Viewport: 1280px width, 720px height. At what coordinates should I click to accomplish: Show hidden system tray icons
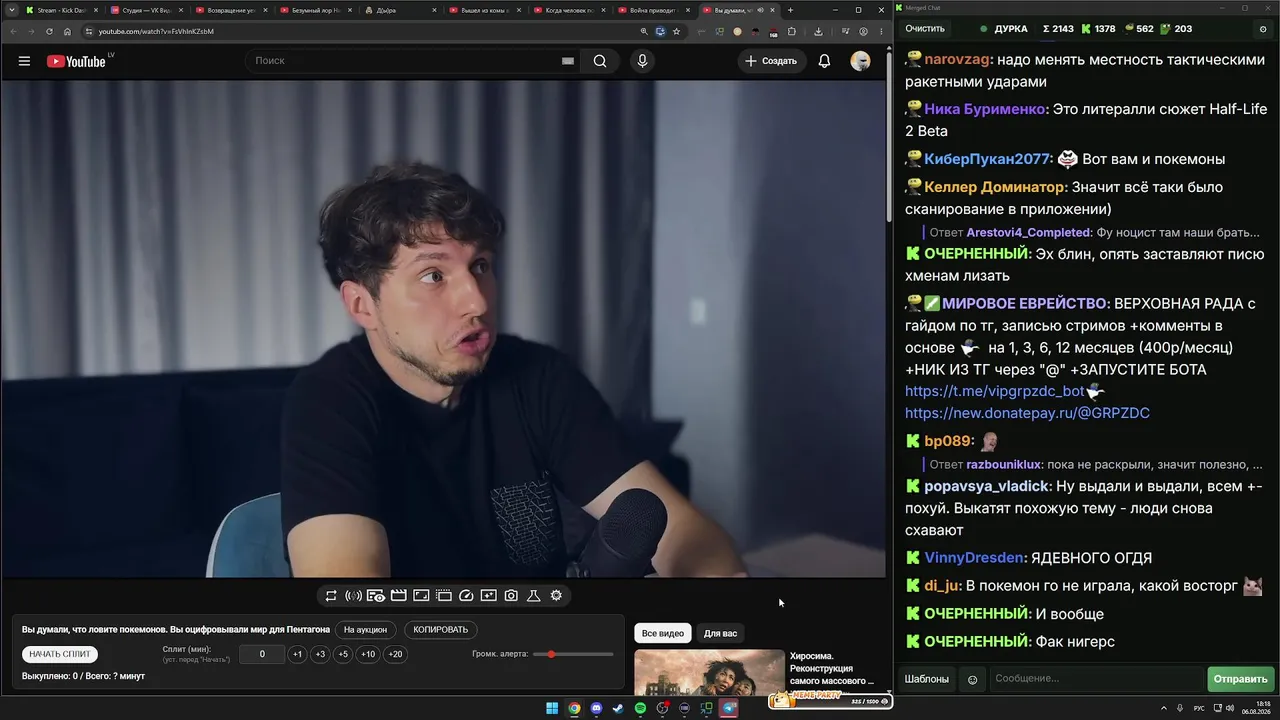point(1164,709)
